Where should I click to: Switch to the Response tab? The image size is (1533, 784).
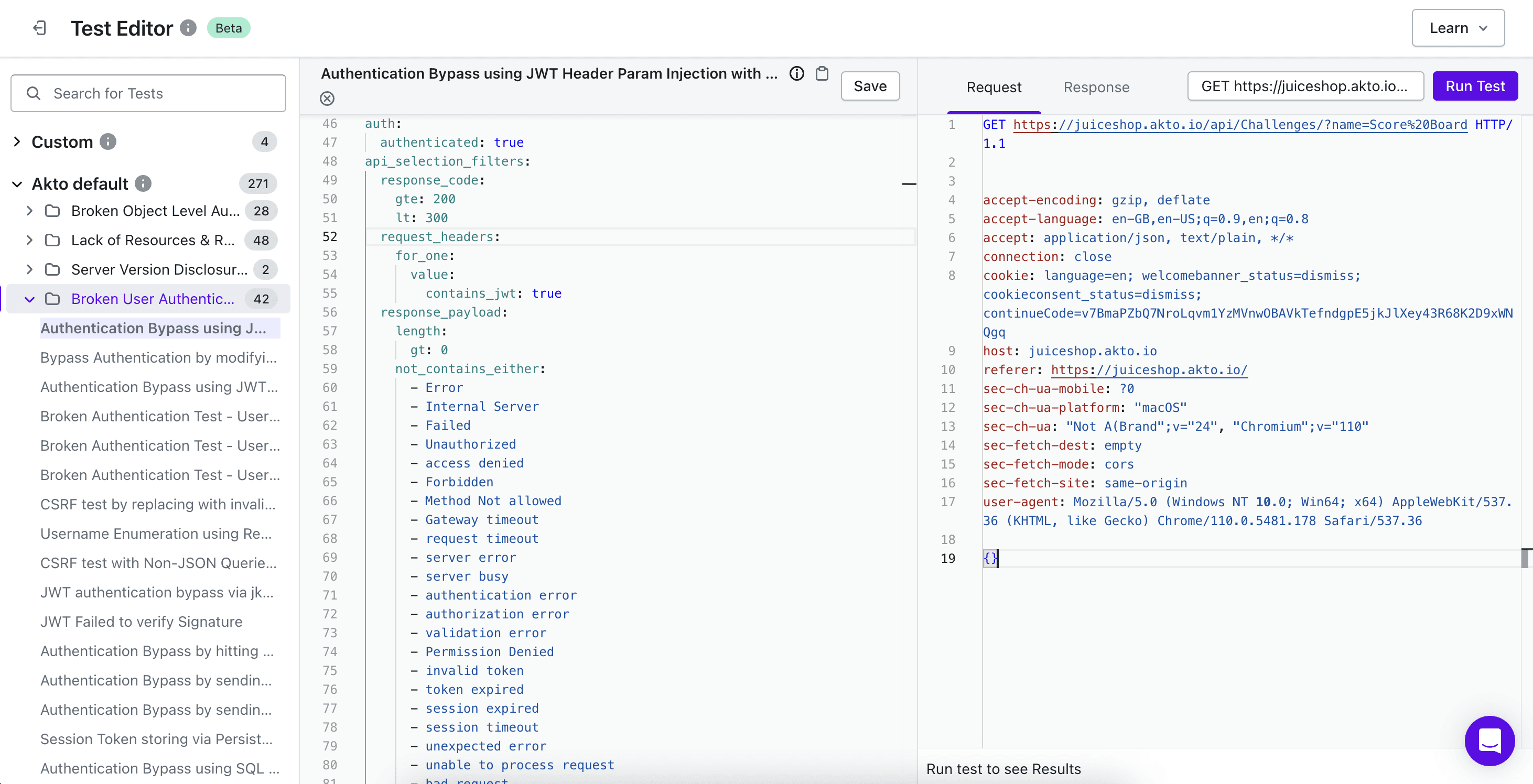(1096, 88)
